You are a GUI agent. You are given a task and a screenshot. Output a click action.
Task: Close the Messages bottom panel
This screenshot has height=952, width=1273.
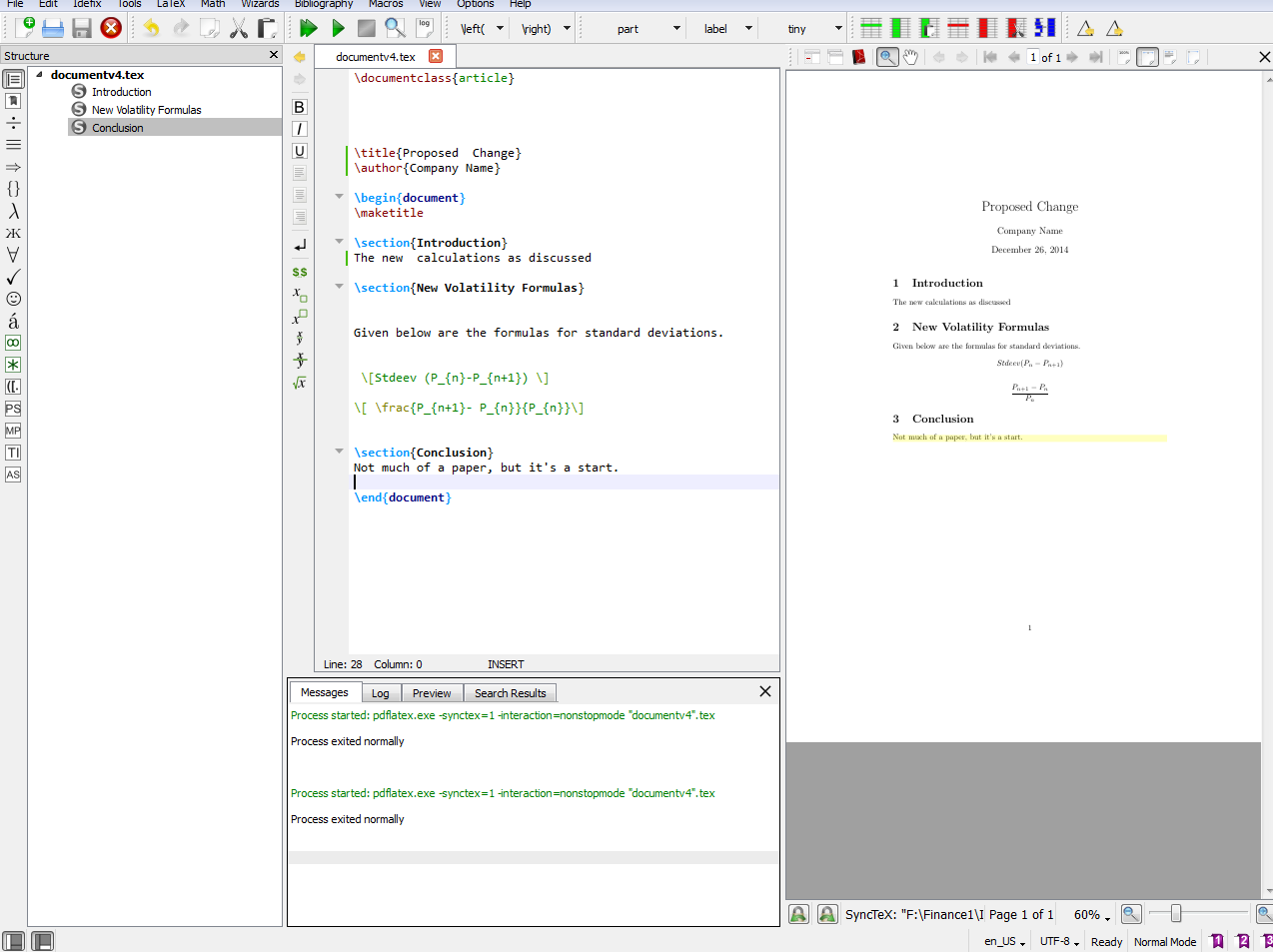tap(765, 691)
